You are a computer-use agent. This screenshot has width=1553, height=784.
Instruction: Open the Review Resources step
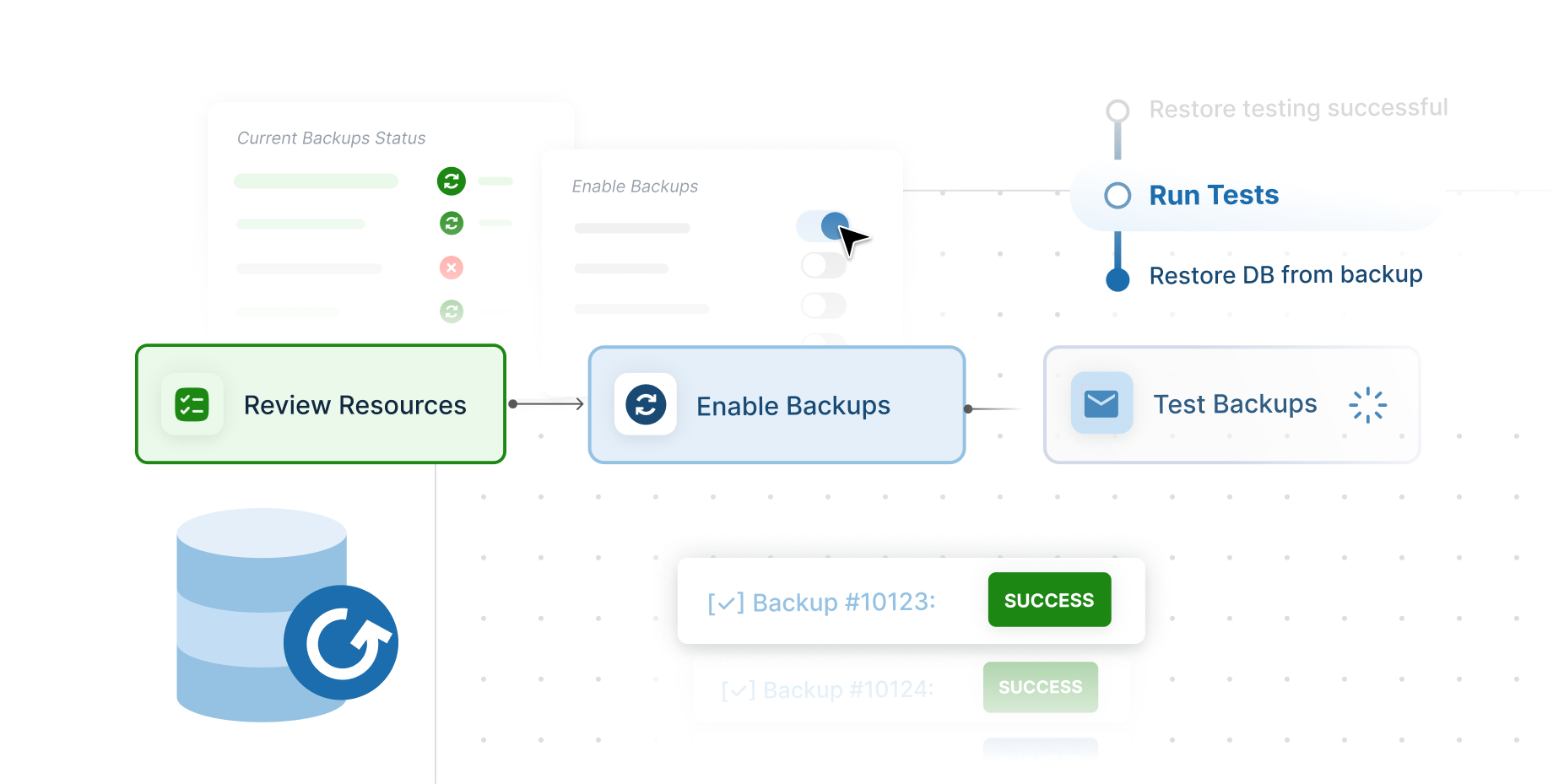tap(321, 404)
